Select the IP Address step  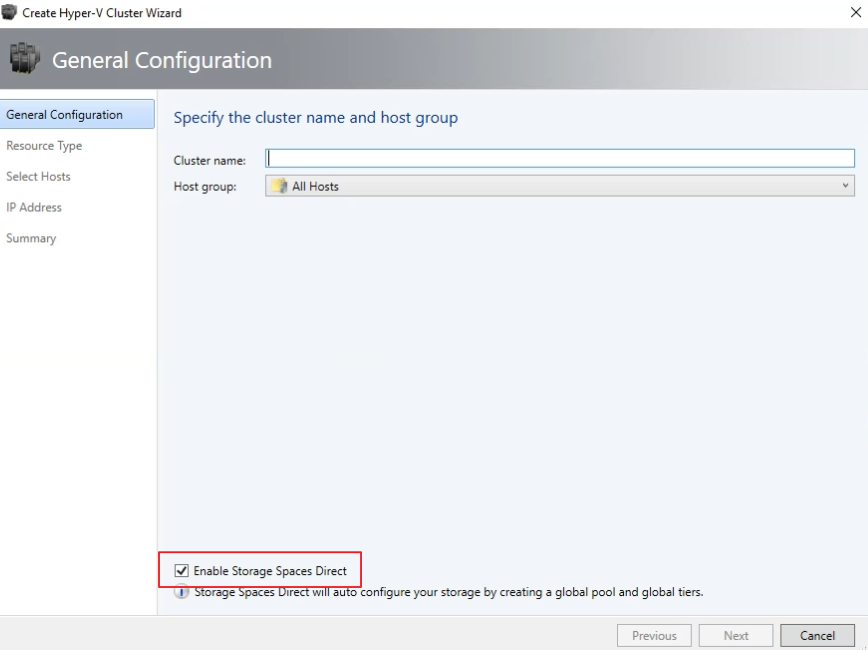[33, 207]
